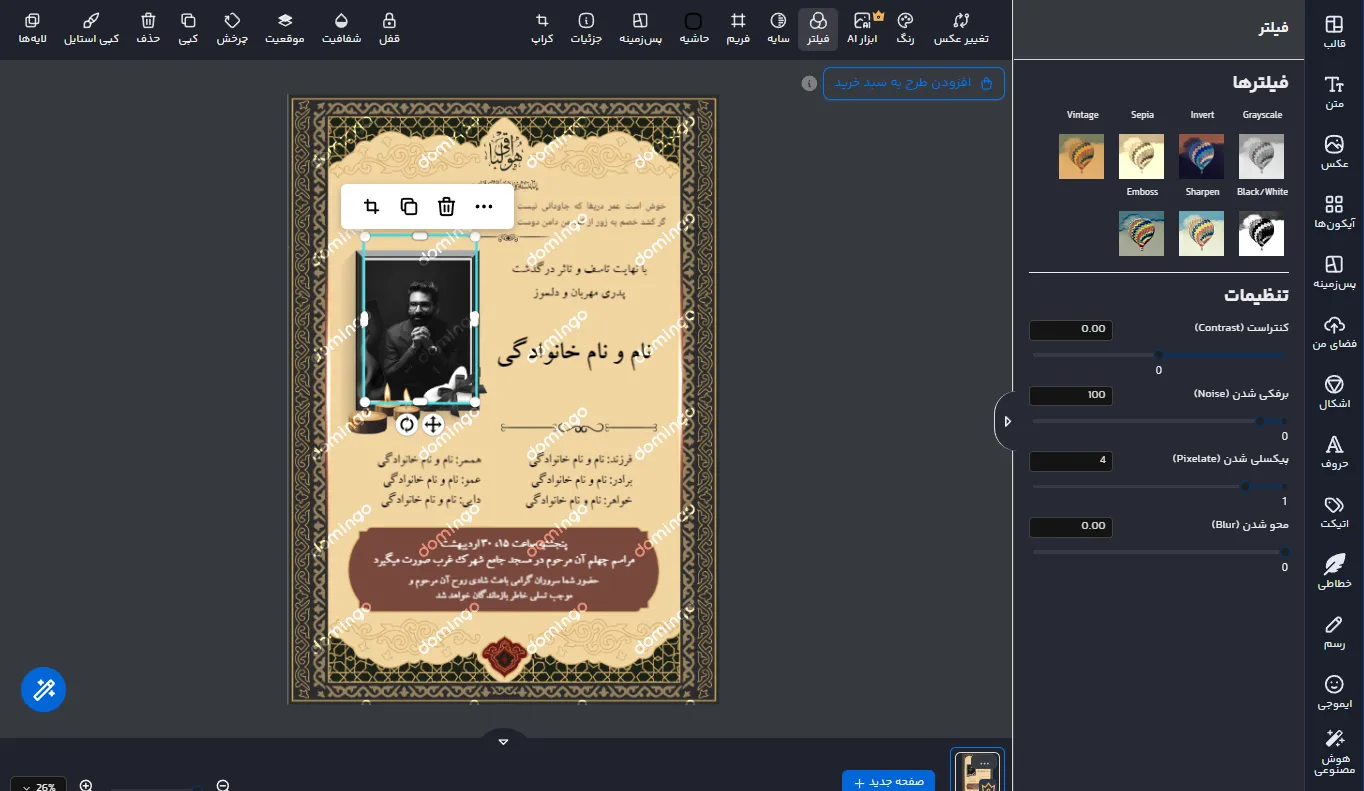Apply the Grayscale filter thumbnail

pos(1261,156)
